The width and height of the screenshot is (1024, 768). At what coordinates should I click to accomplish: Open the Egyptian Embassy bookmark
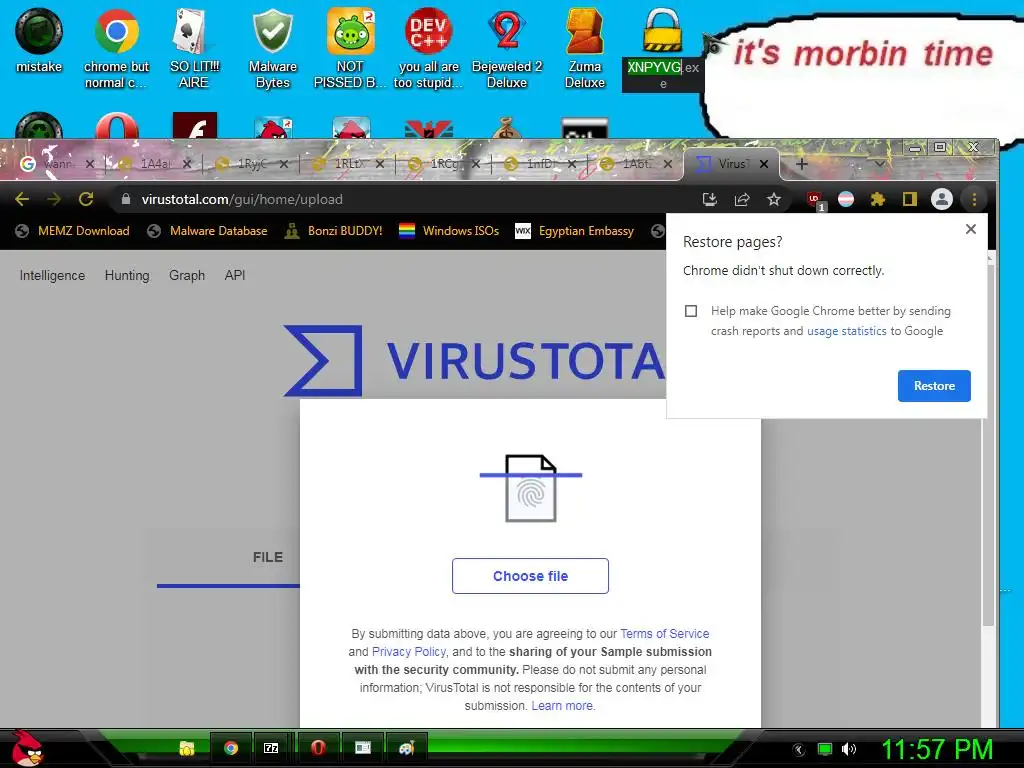(575, 231)
